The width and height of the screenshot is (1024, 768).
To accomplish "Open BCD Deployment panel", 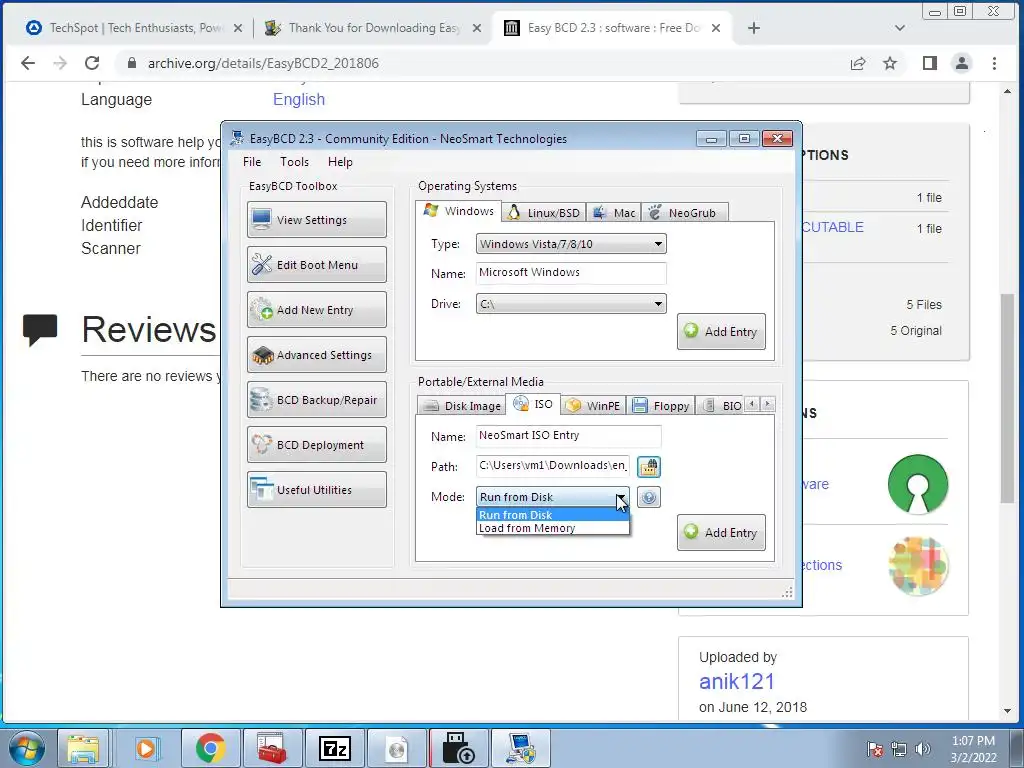I will pos(317,445).
